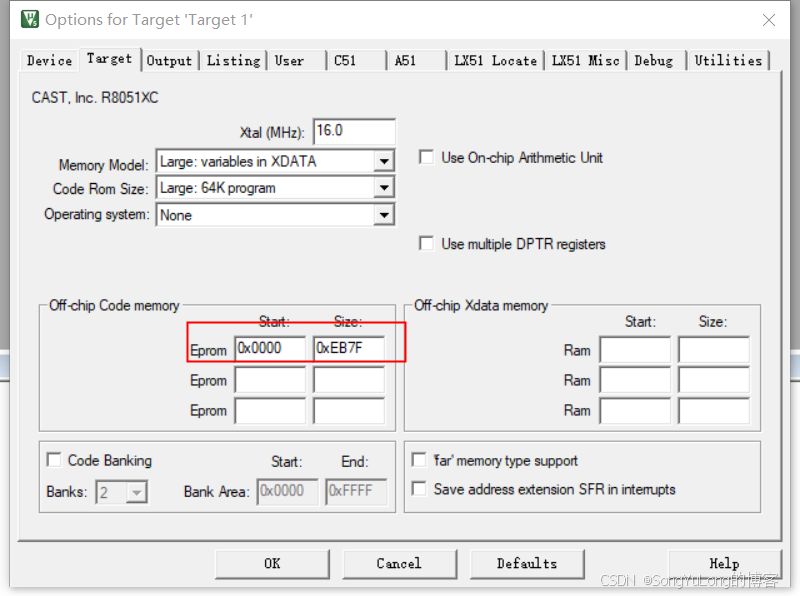Switch to the Device tab
Screen dimensions: 800x596
tap(49, 61)
